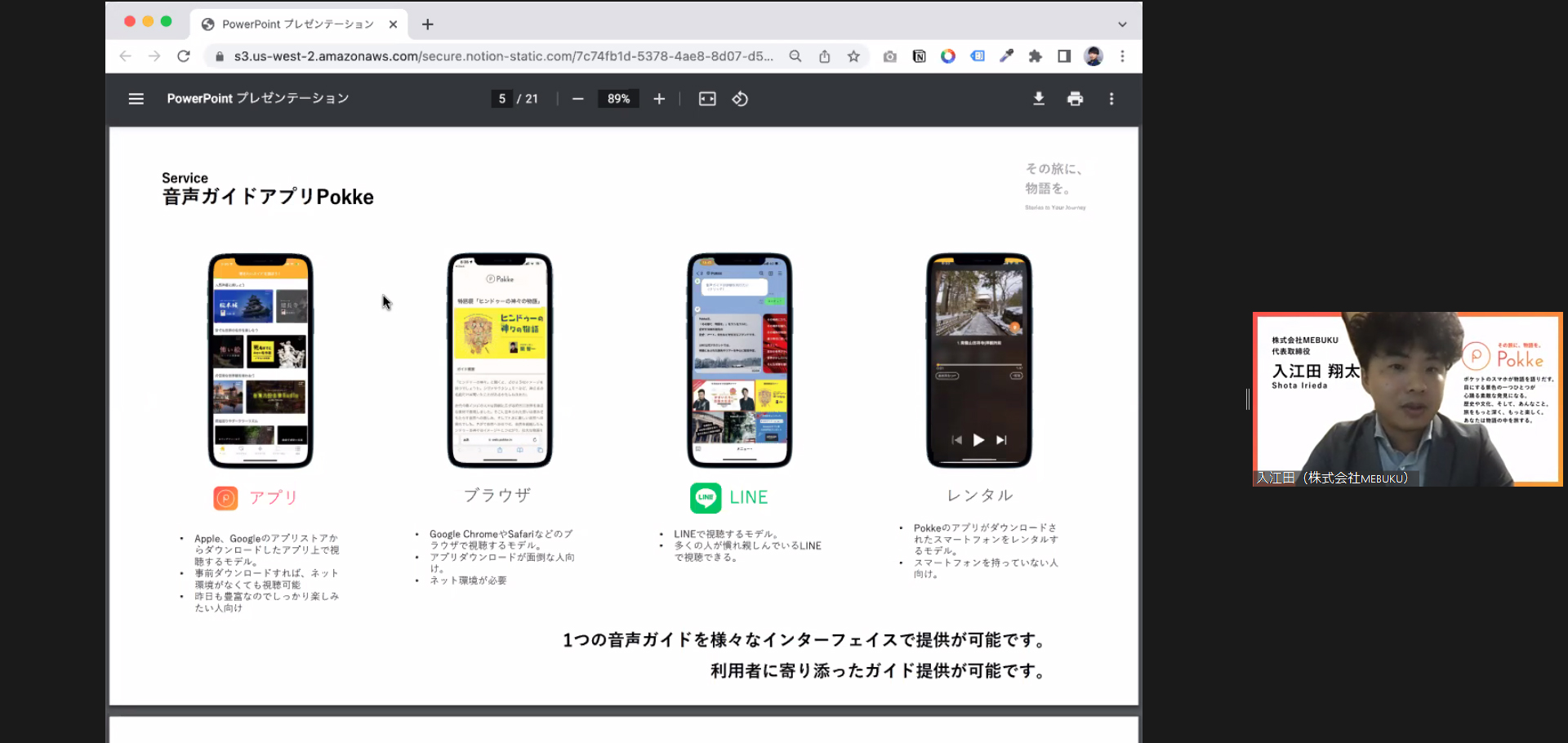This screenshot has width=1568, height=743.
Task: Zoom in the PDF with plus
Action: click(x=659, y=99)
